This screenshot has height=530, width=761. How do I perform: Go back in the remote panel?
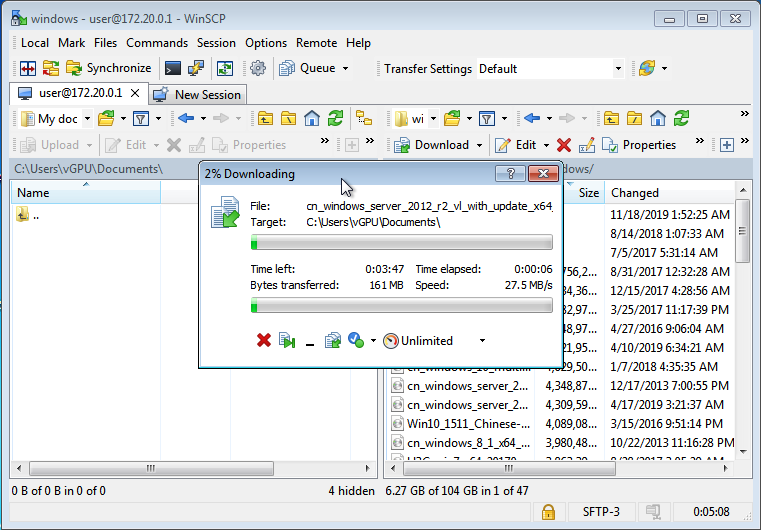(x=532, y=118)
